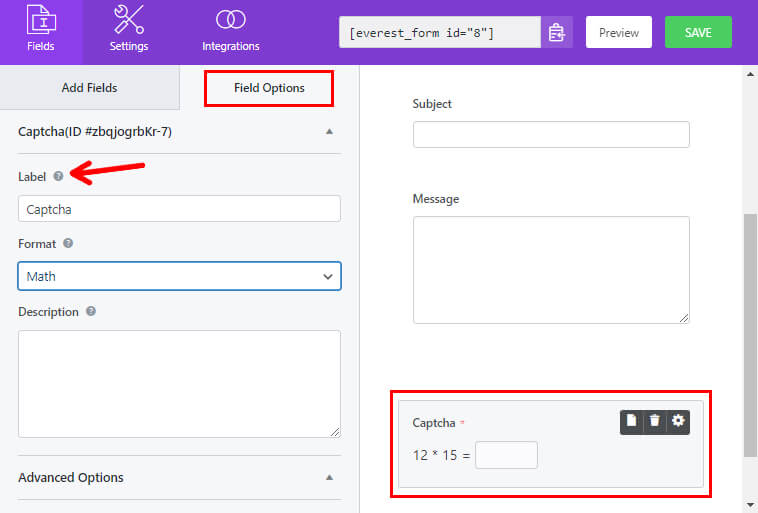Click the captcha answer box

click(506, 455)
